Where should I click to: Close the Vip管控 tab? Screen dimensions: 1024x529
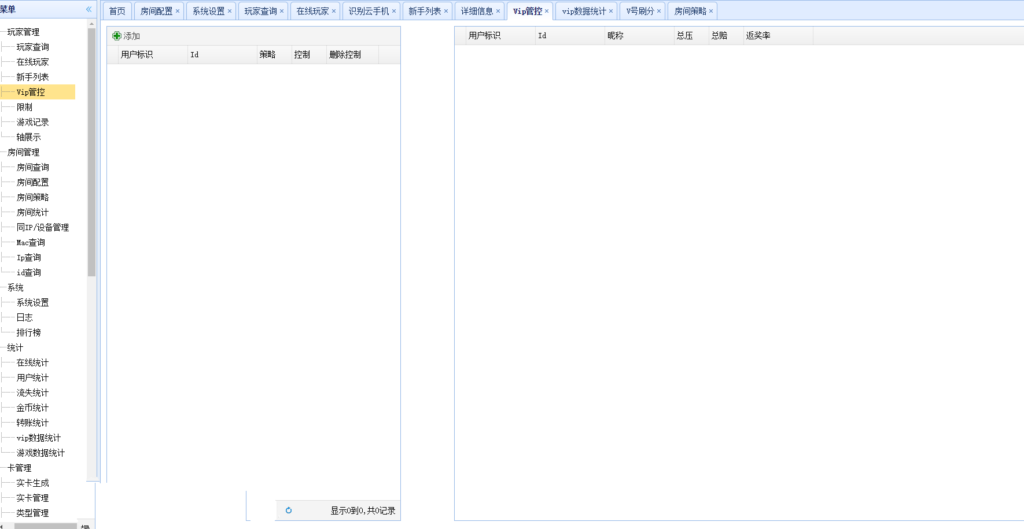pyautogui.click(x=547, y=11)
